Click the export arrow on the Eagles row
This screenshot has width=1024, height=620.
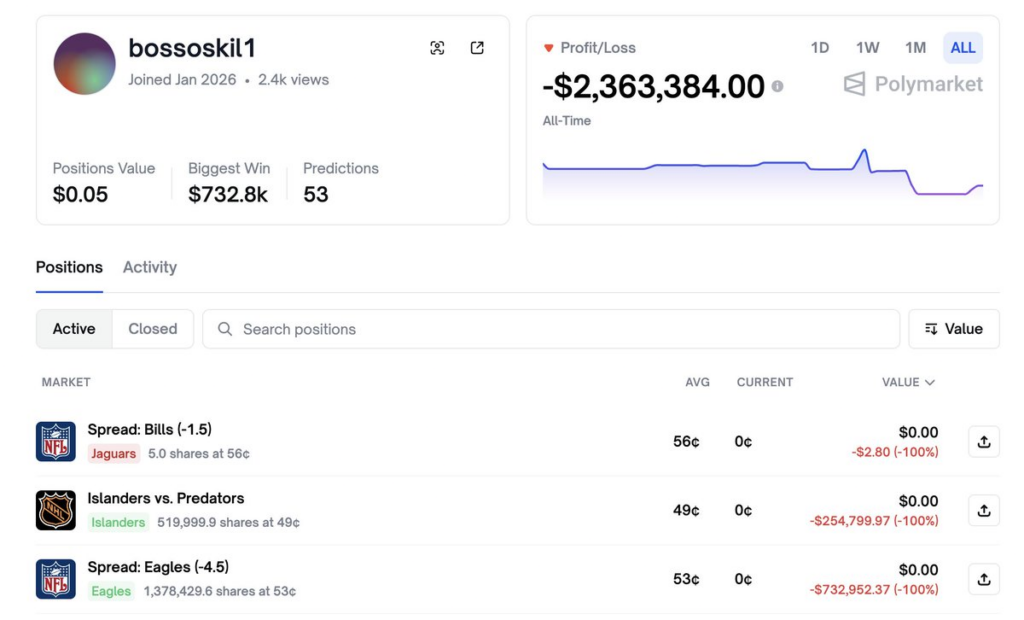click(x=983, y=579)
